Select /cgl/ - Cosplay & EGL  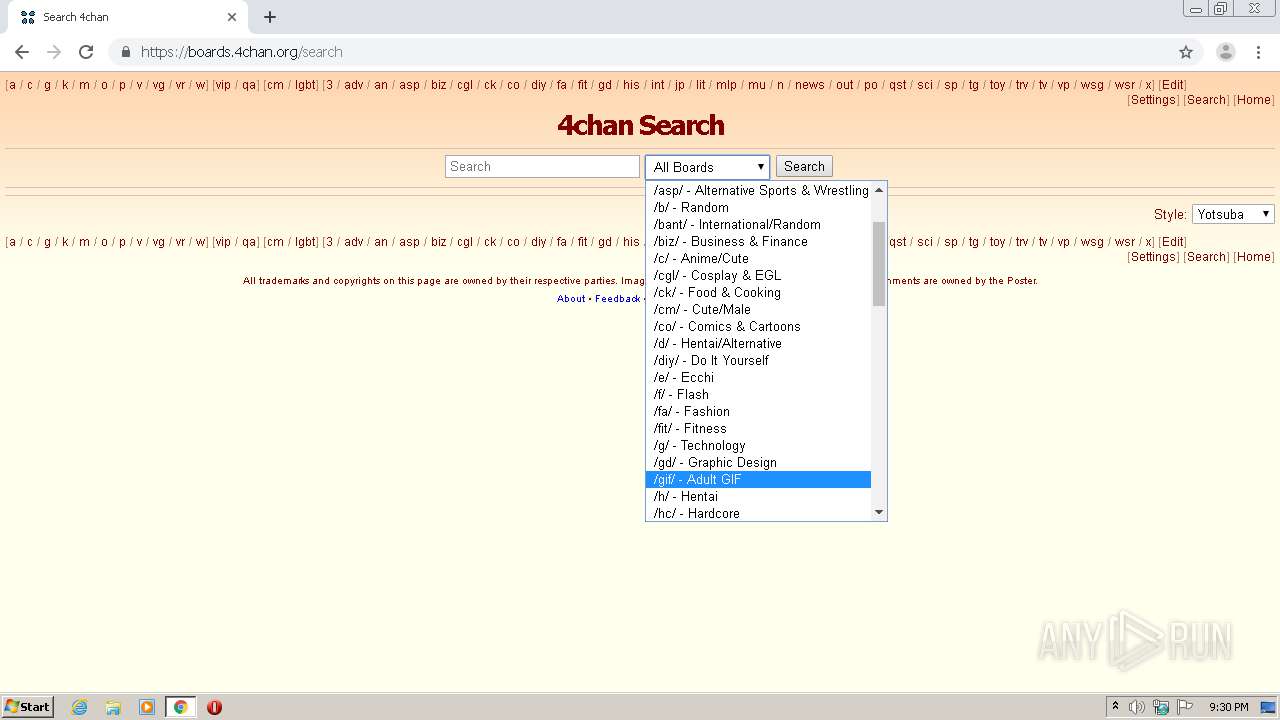coord(758,275)
